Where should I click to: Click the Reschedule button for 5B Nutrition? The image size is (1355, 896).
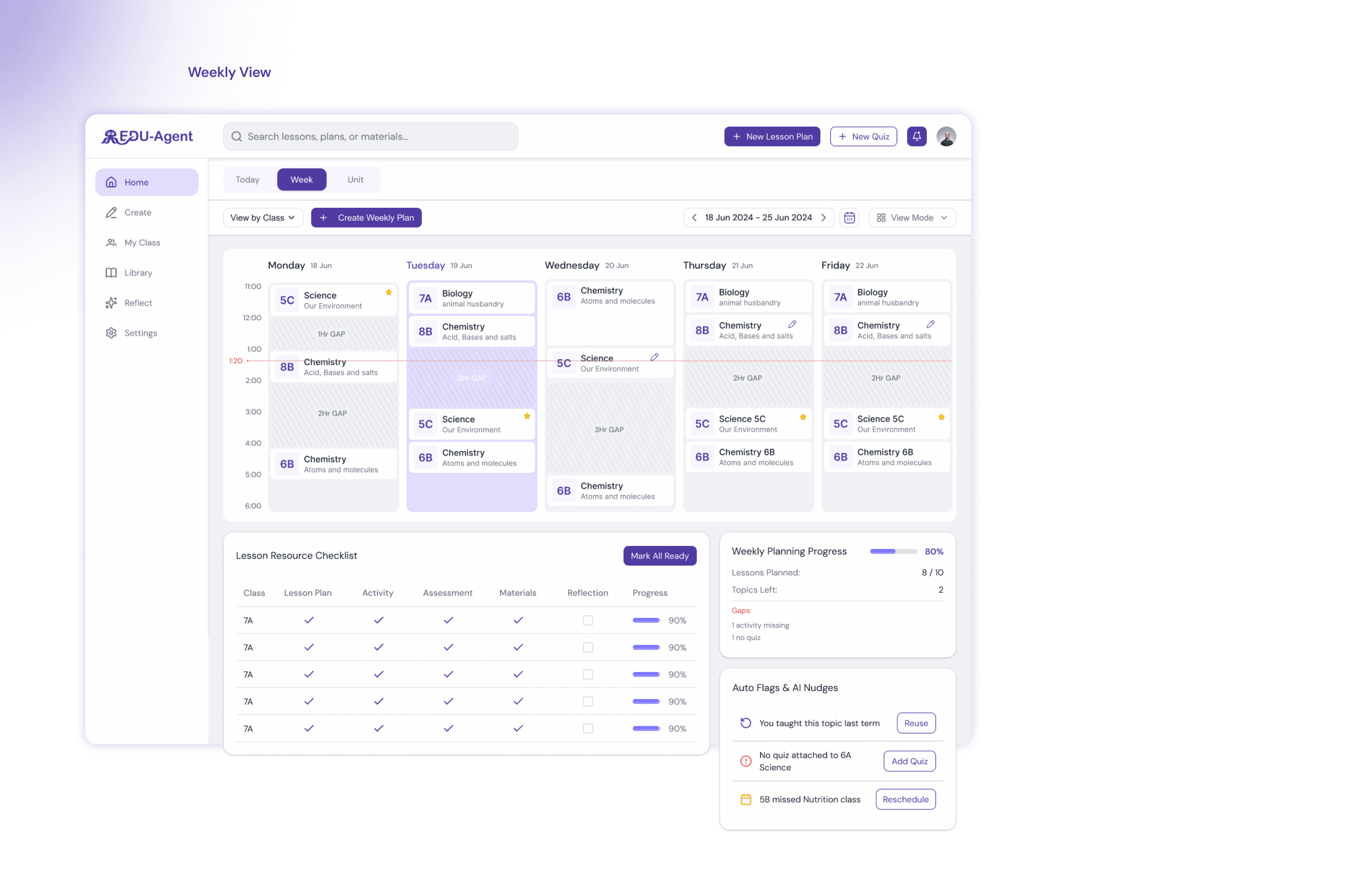[905, 799]
